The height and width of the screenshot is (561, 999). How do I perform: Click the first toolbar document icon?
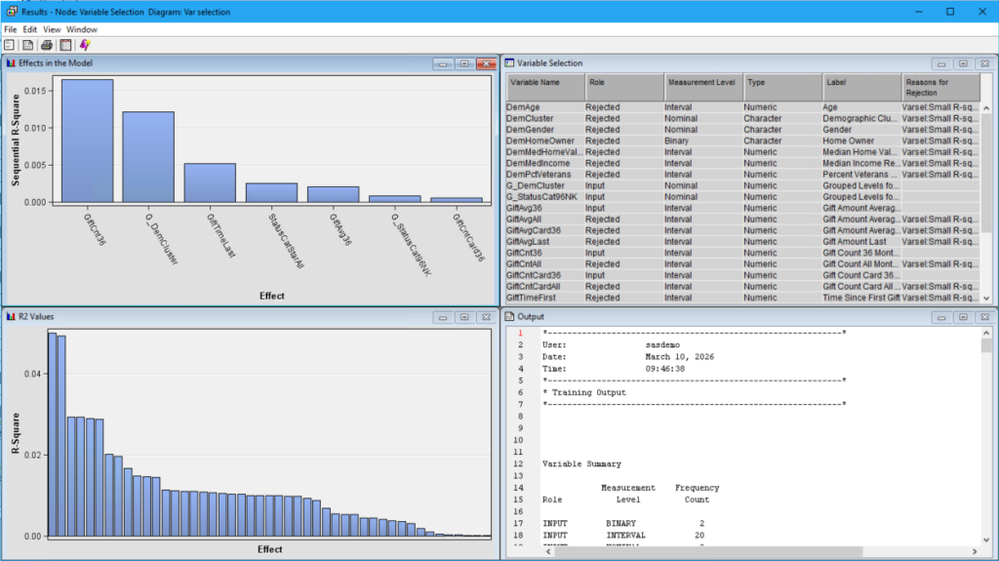(x=9, y=45)
